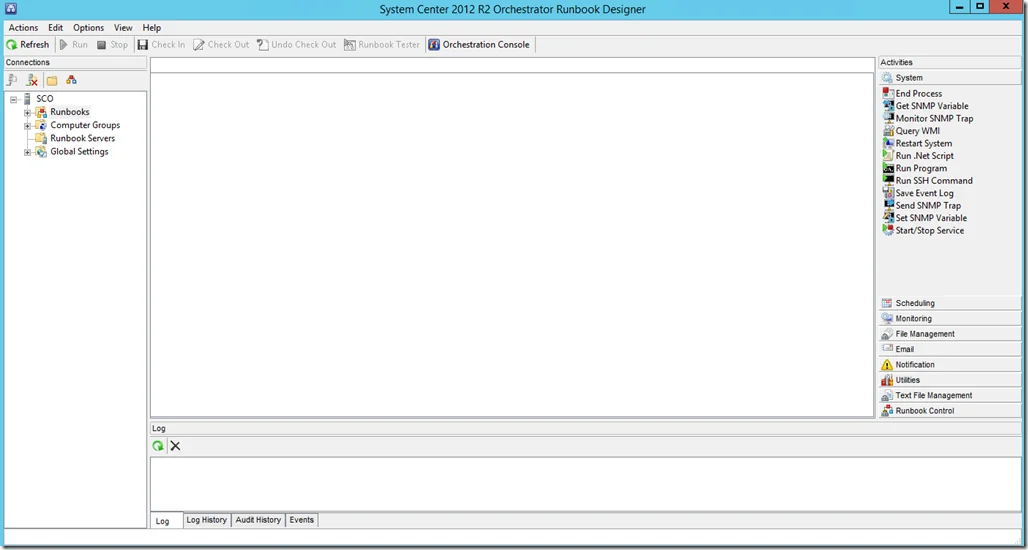The height and width of the screenshot is (550, 1028).
Task: Switch to the Events tab
Action: click(x=302, y=520)
